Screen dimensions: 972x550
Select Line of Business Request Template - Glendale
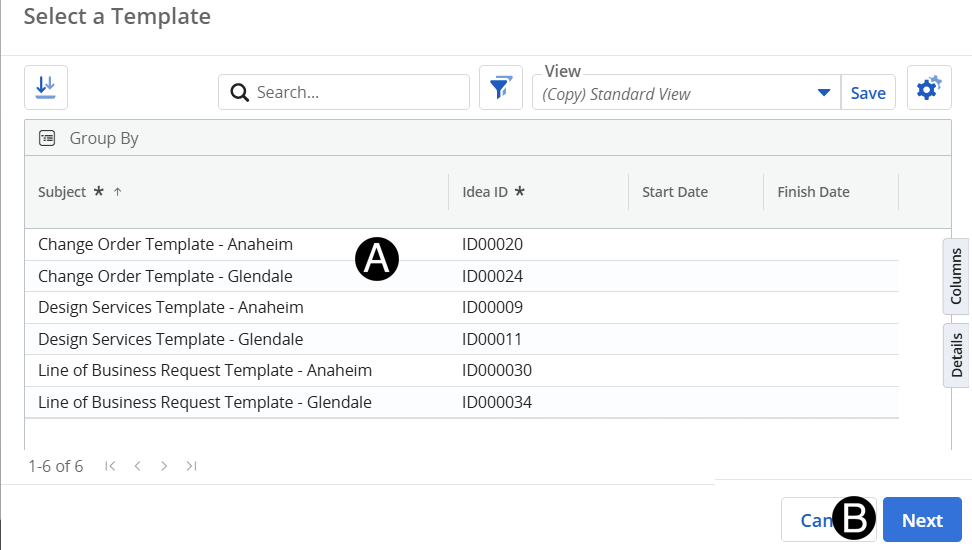[x=204, y=402]
